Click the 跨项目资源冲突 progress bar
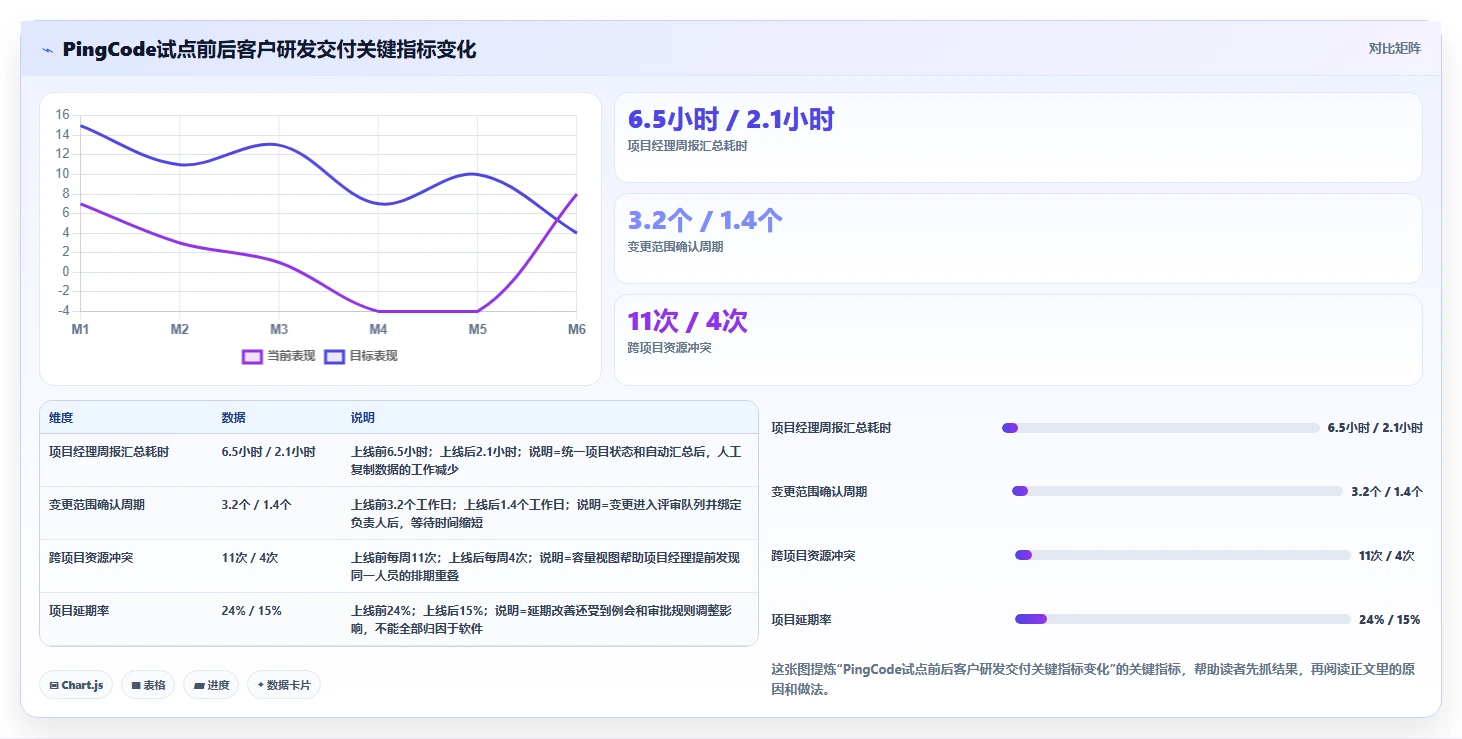Viewport: 1462px width, 739px height. [1183, 555]
